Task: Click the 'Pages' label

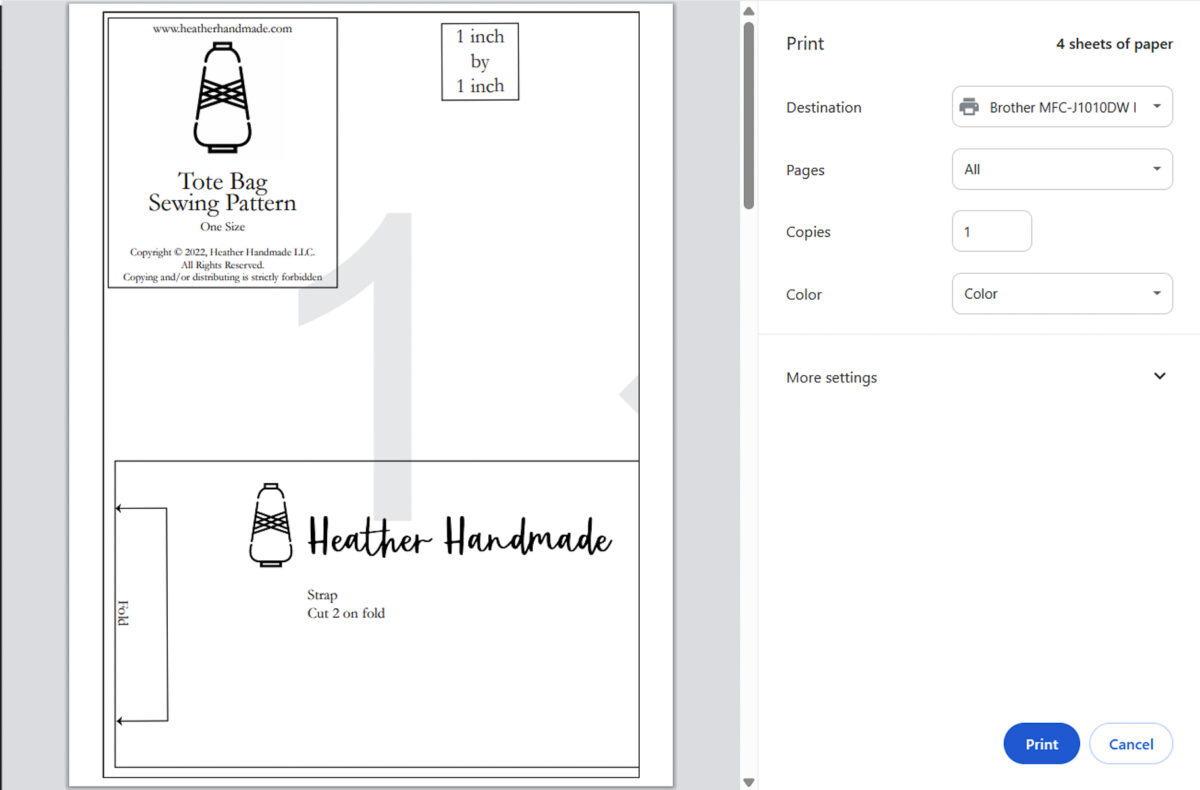Action: click(x=805, y=170)
